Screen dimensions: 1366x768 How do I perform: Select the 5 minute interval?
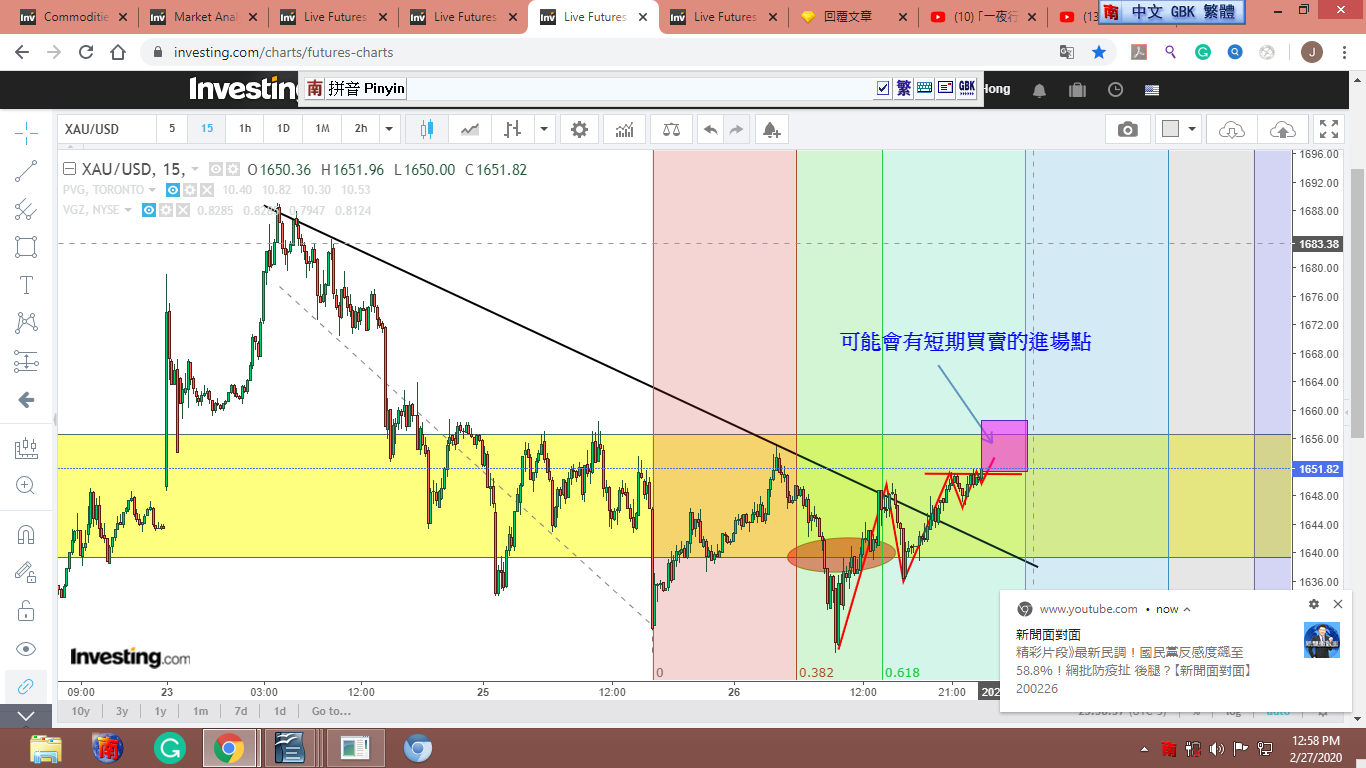(x=172, y=129)
